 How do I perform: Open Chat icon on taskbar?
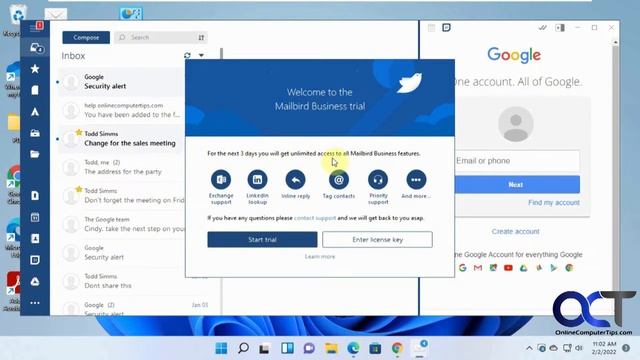pyautogui.click(x=309, y=348)
